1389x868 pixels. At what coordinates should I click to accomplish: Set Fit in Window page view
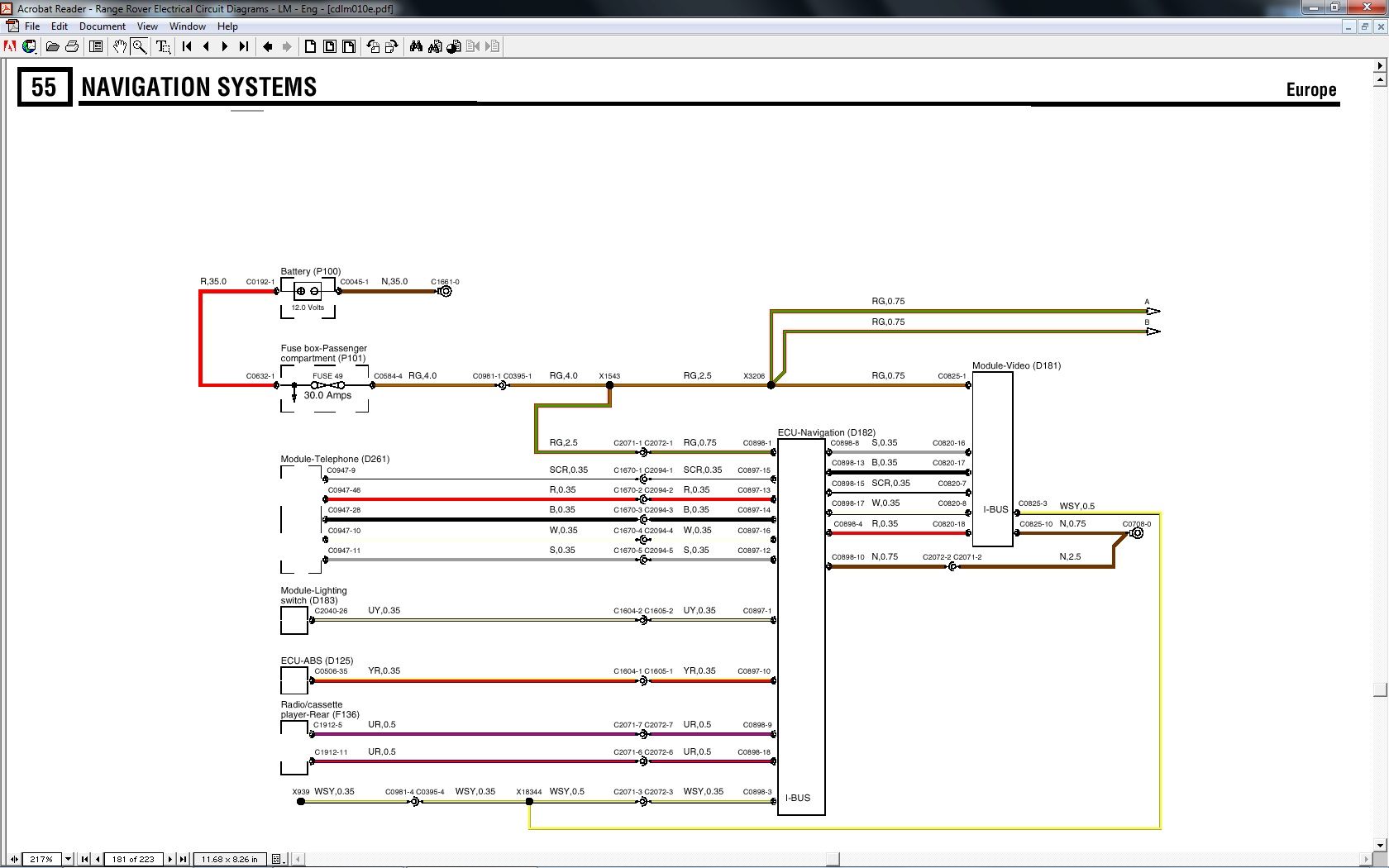pos(330,46)
